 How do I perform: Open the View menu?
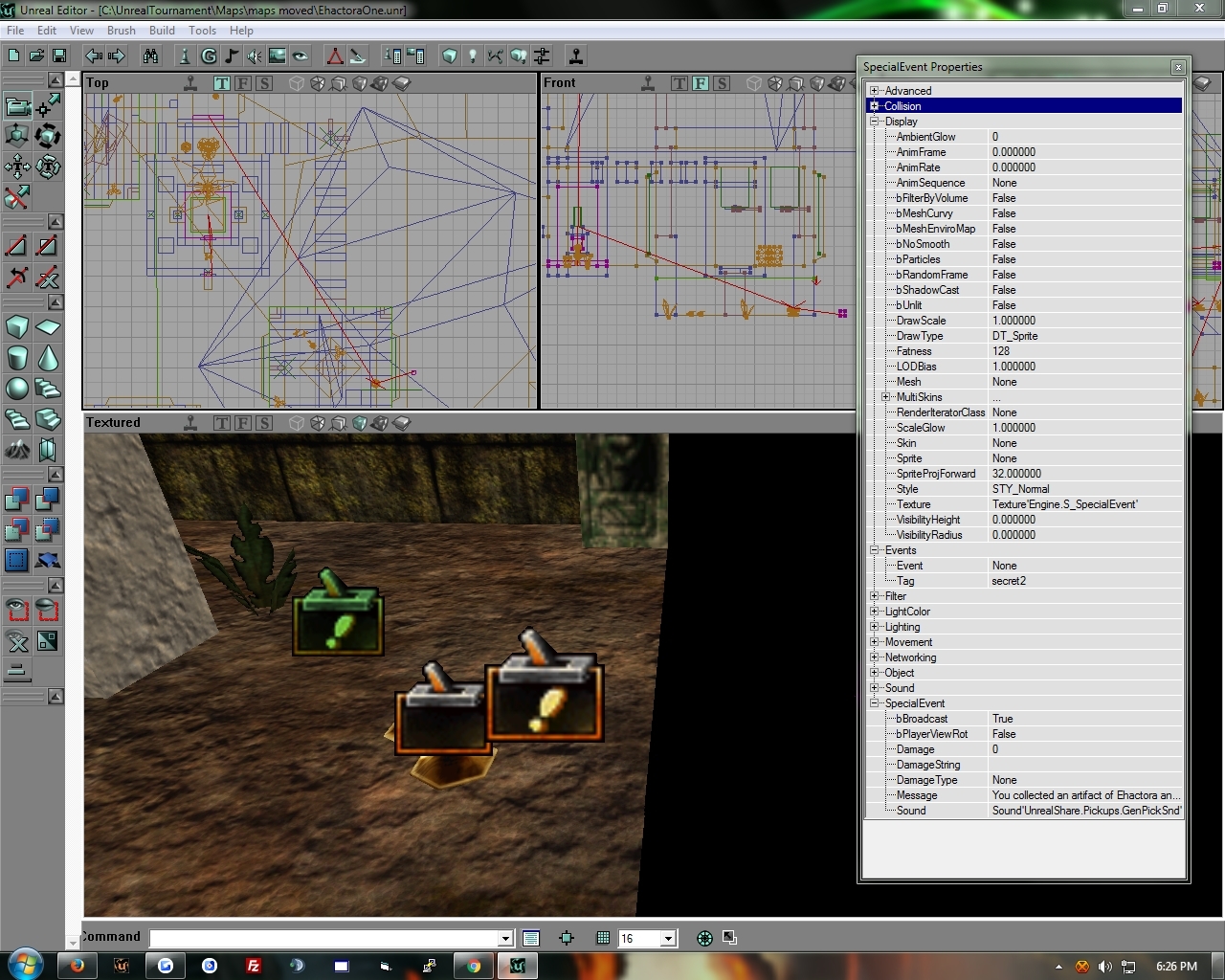click(81, 31)
